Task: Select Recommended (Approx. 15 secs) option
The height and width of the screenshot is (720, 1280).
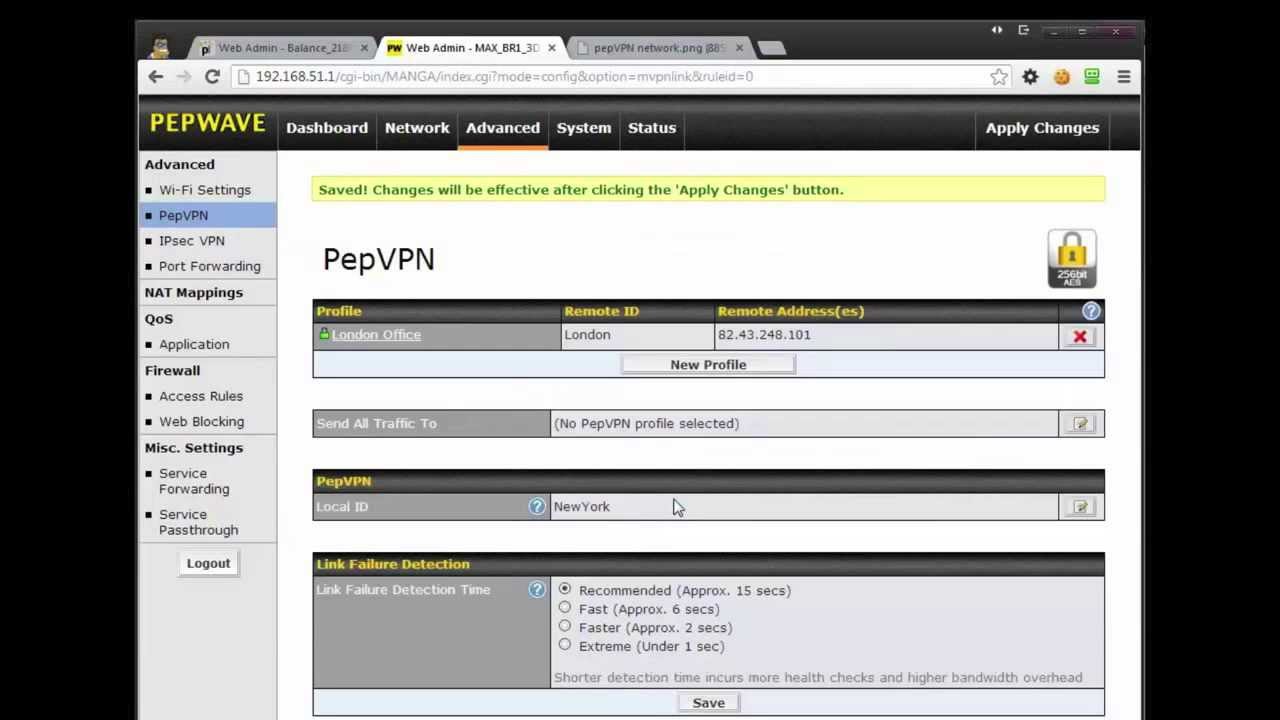Action: (565, 589)
